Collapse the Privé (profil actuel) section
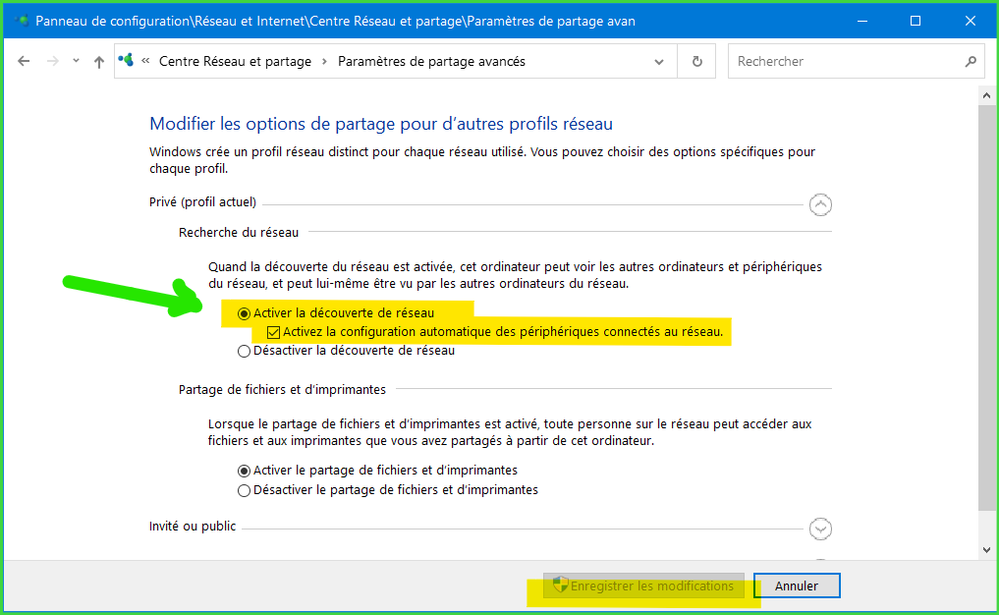 820,205
